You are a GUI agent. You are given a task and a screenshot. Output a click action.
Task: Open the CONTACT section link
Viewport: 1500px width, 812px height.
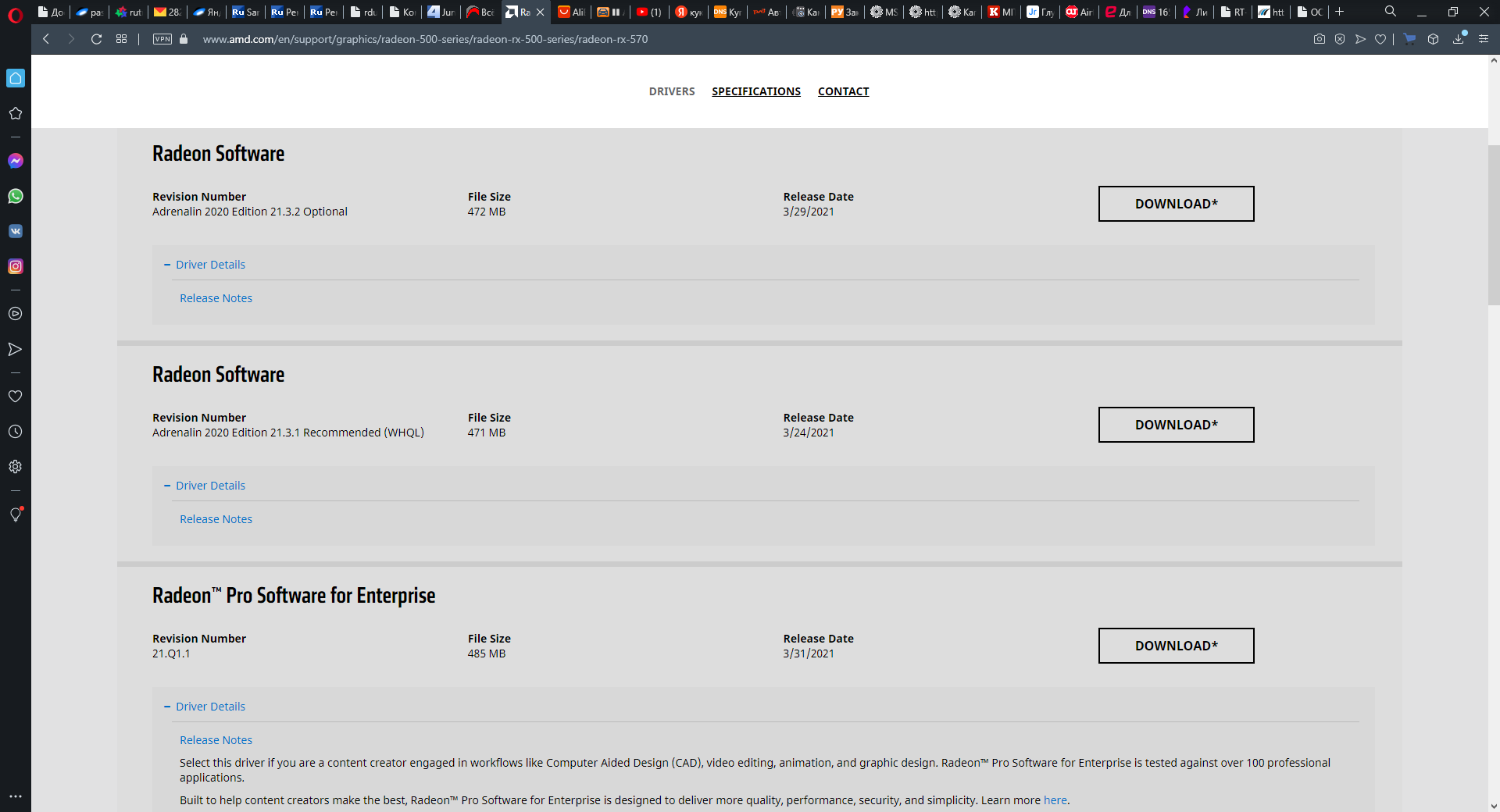[843, 91]
